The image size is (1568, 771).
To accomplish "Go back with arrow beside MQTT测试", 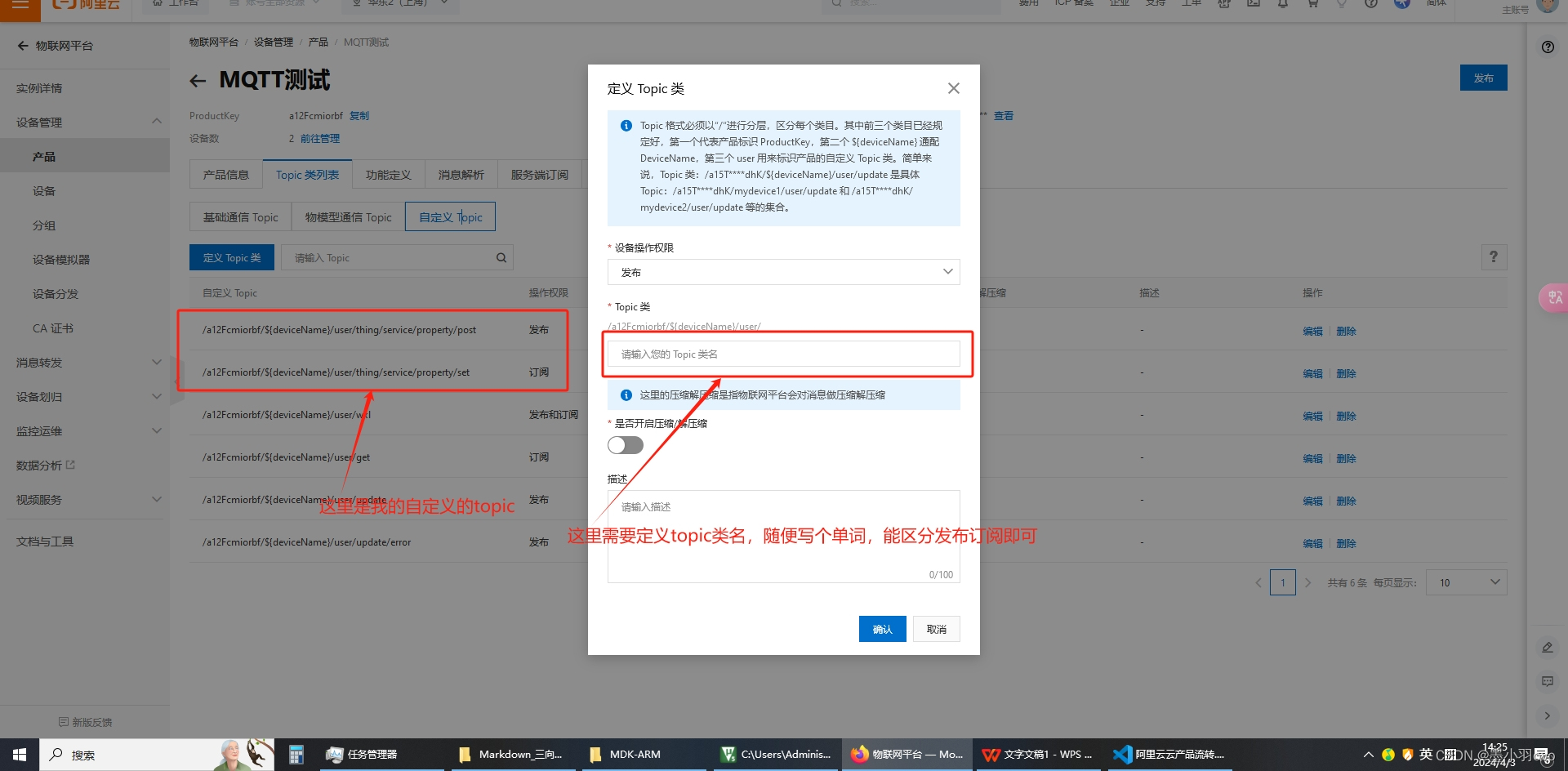I will point(198,81).
